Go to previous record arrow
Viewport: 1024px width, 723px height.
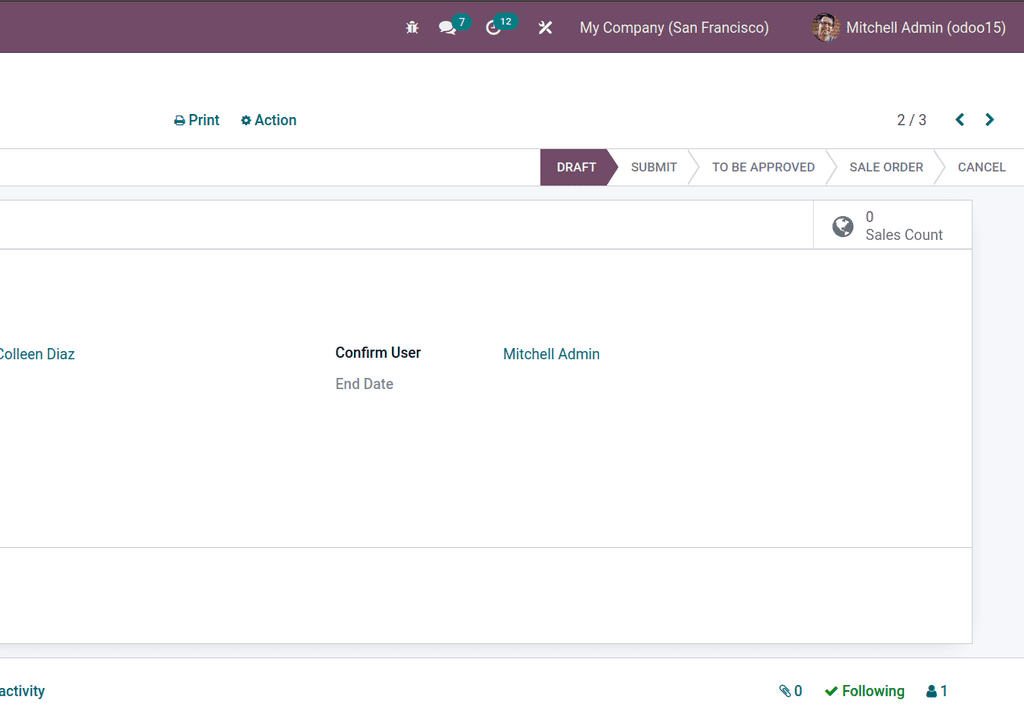point(959,120)
